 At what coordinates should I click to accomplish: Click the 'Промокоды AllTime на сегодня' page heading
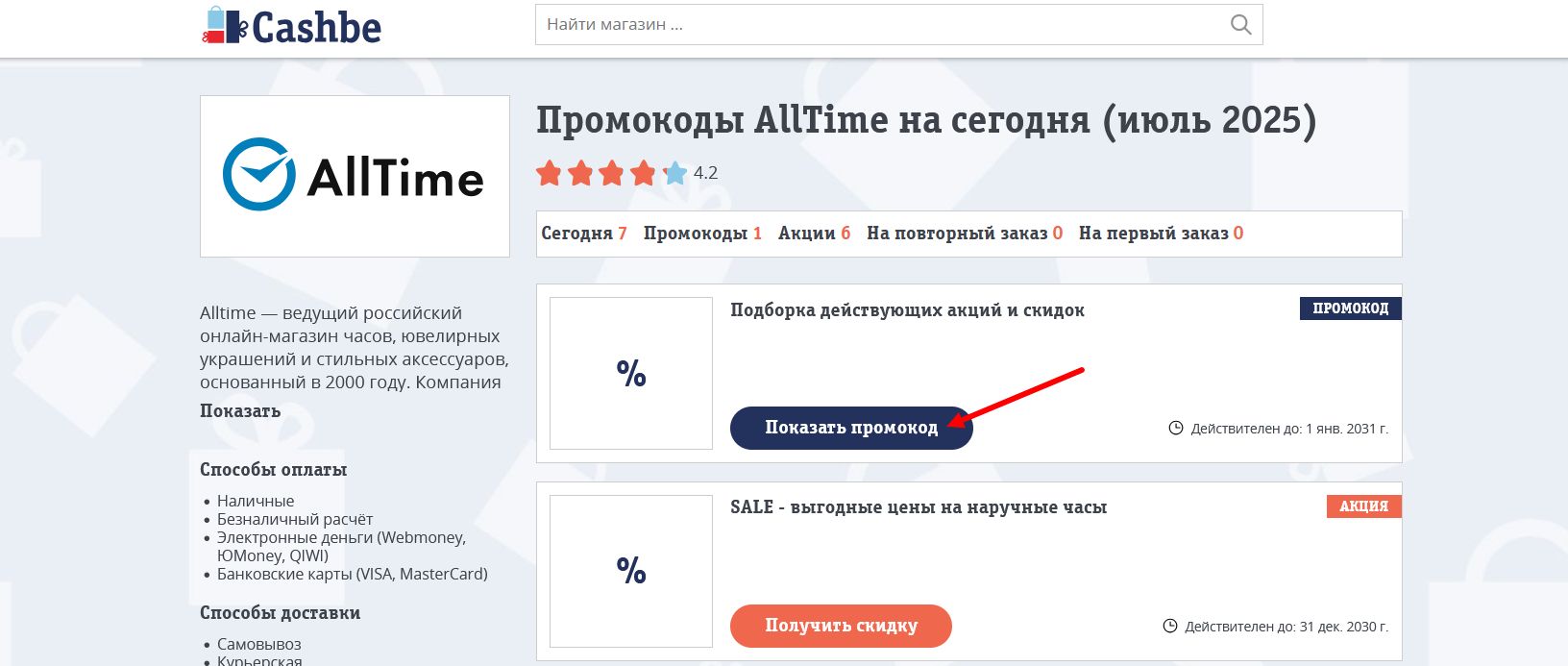click(926, 121)
